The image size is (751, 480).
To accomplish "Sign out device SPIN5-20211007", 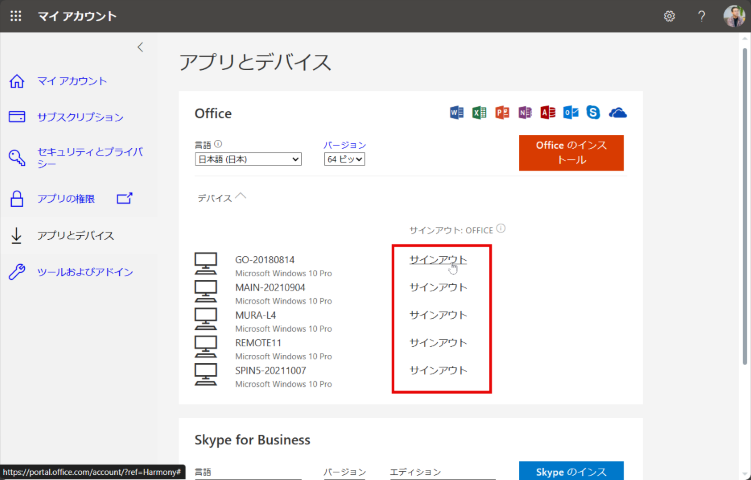I will (x=438, y=370).
